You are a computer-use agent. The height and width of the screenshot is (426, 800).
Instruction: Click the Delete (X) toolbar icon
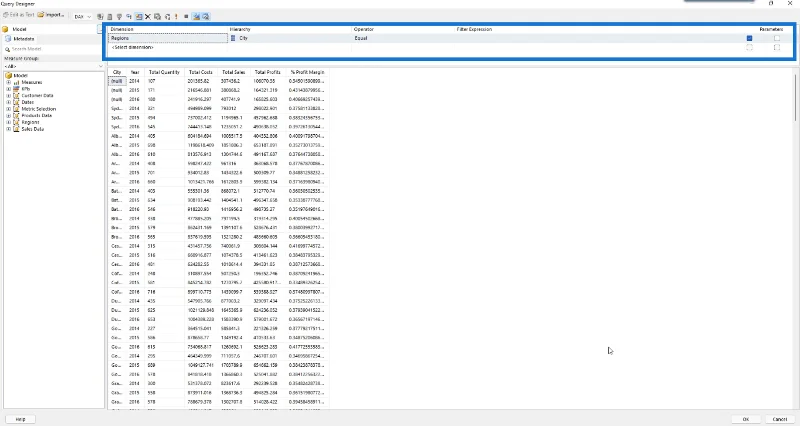(148, 16)
